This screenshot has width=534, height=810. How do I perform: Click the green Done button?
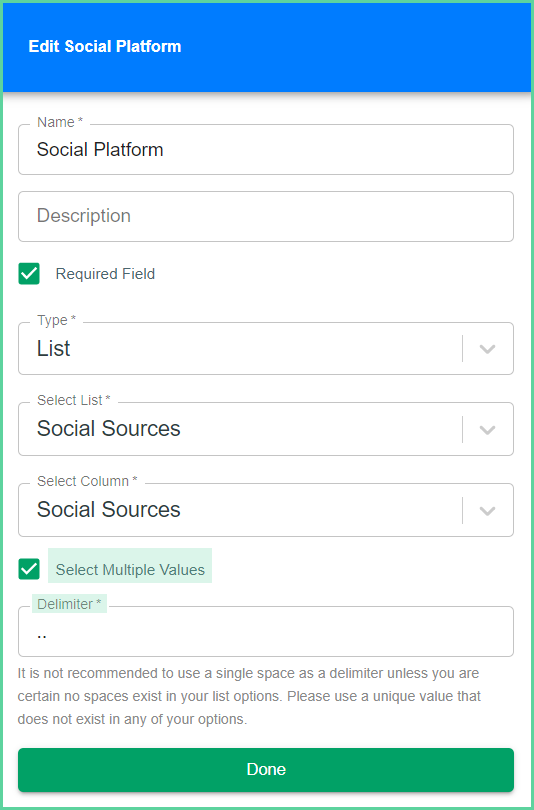pos(265,770)
